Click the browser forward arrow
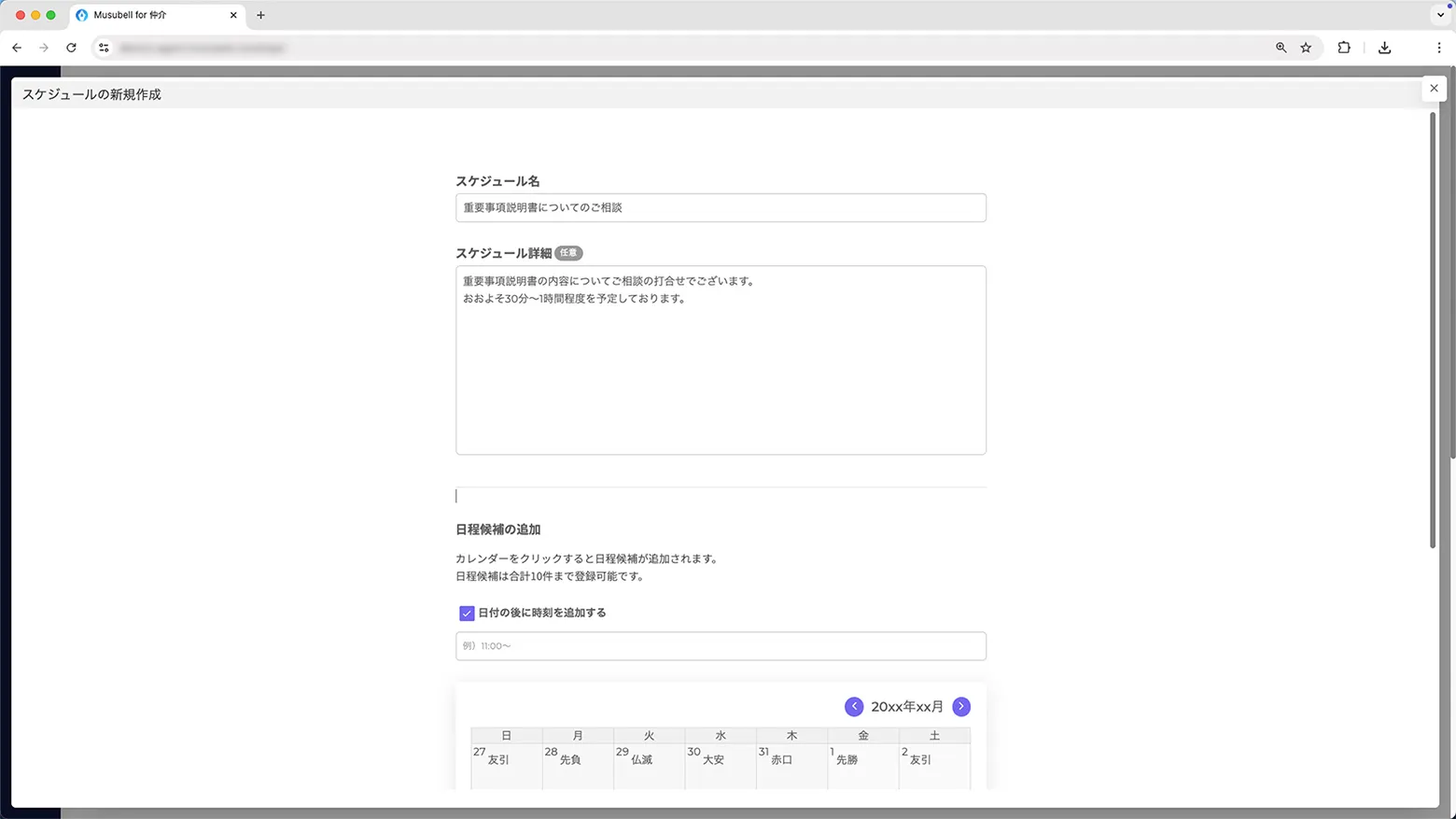The image size is (1456, 819). [x=44, y=48]
